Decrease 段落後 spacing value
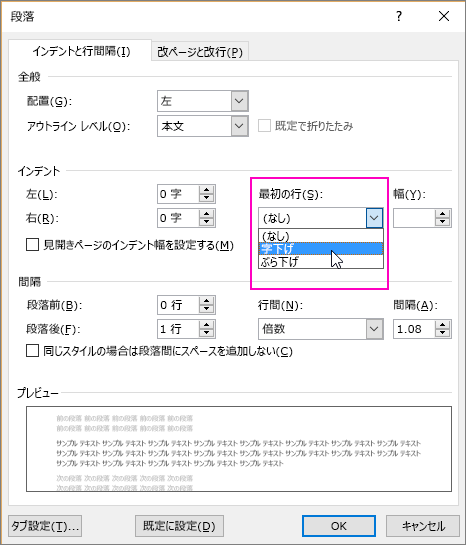 [x=207, y=333]
